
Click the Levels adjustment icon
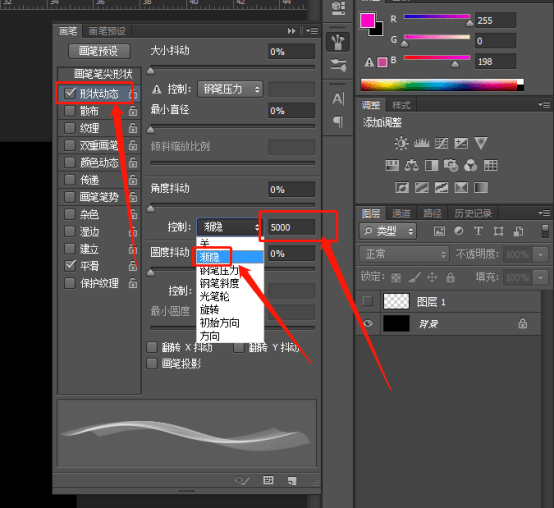click(x=421, y=143)
